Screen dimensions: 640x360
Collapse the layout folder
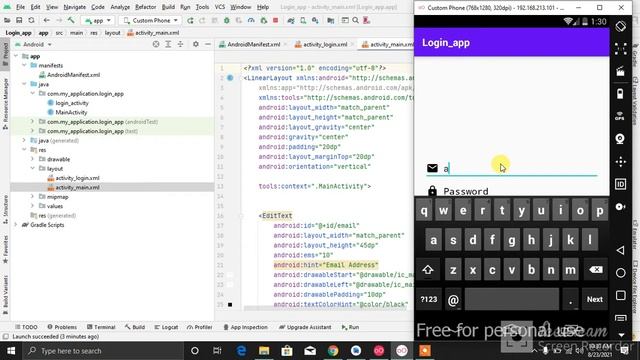click(x=32, y=169)
